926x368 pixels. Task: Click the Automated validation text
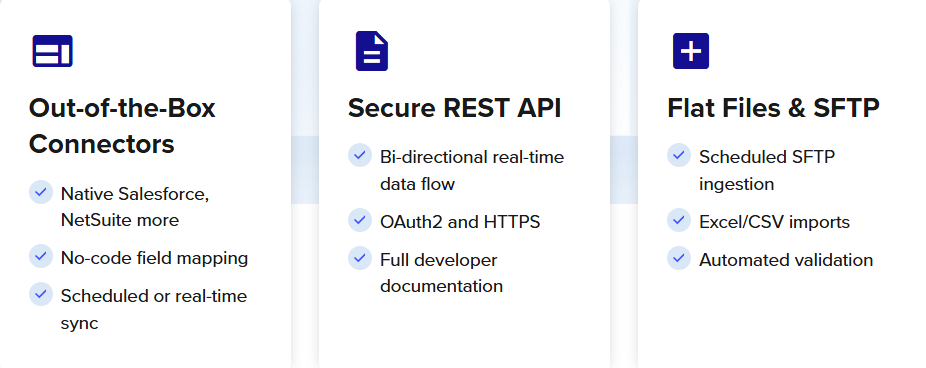[786, 260]
